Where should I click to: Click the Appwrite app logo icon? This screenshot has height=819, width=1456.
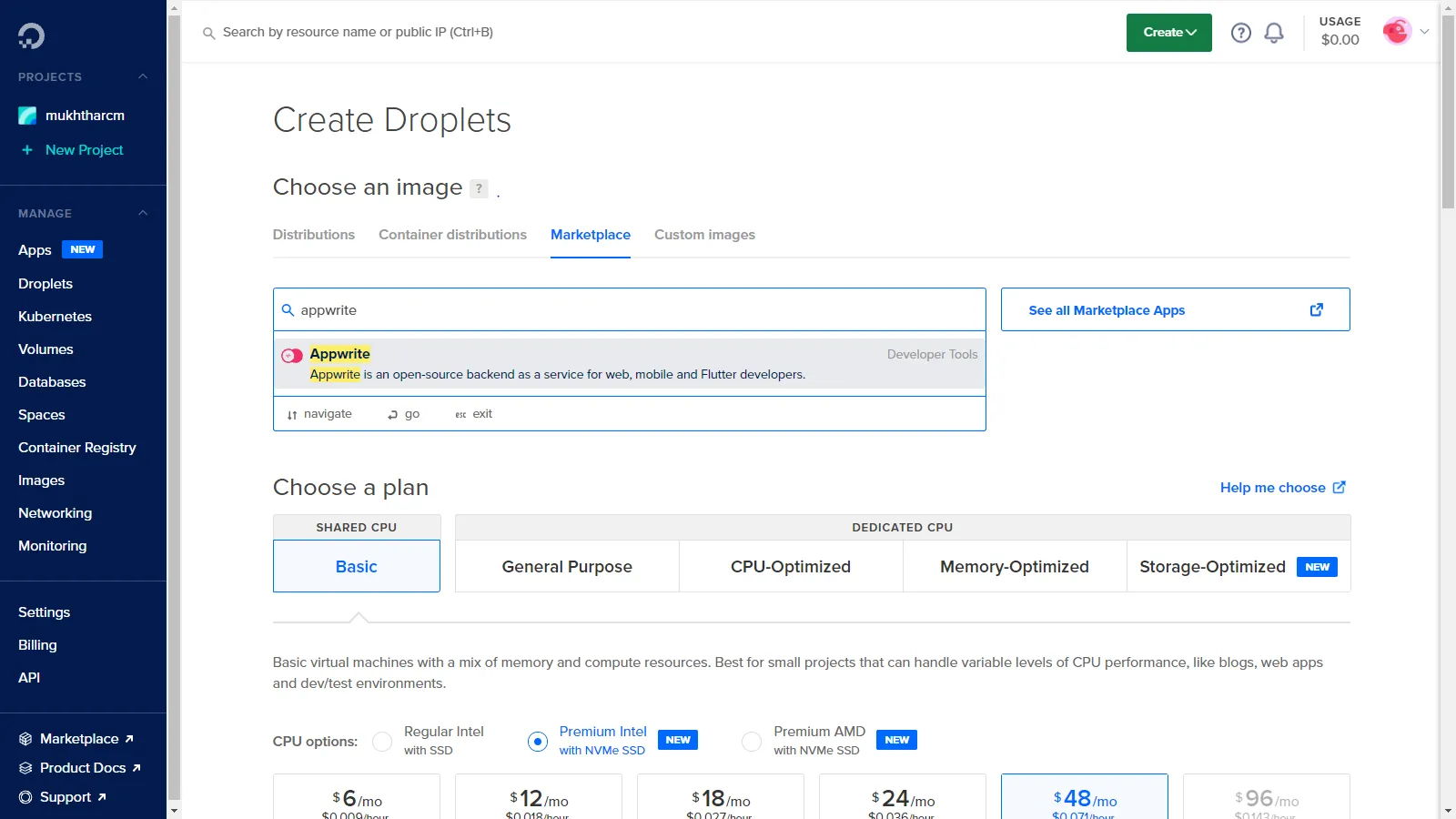291,355
